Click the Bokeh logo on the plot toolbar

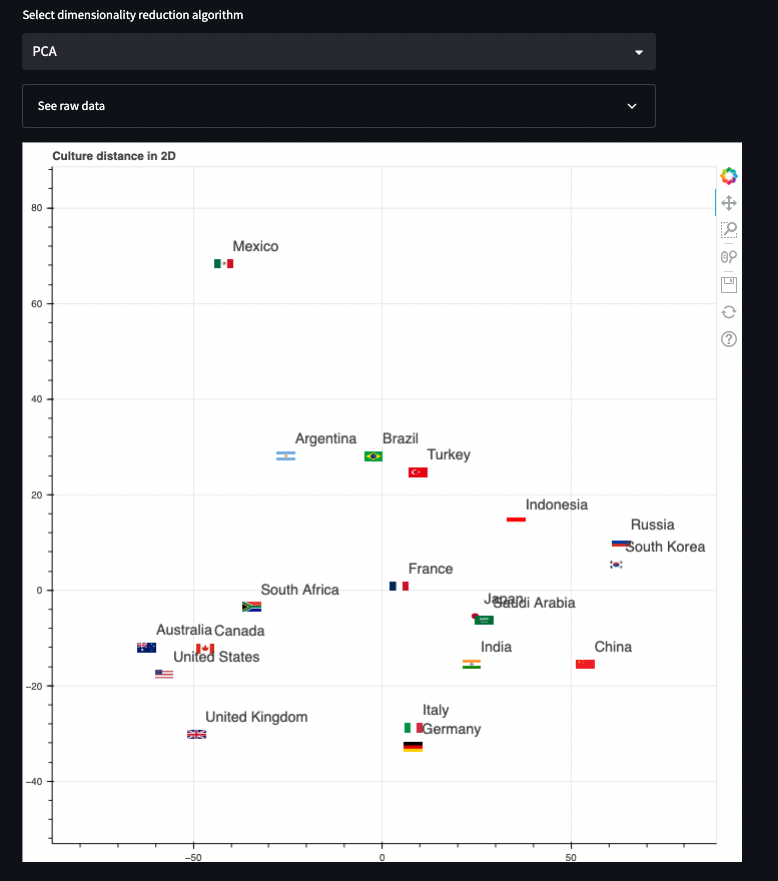(728, 175)
